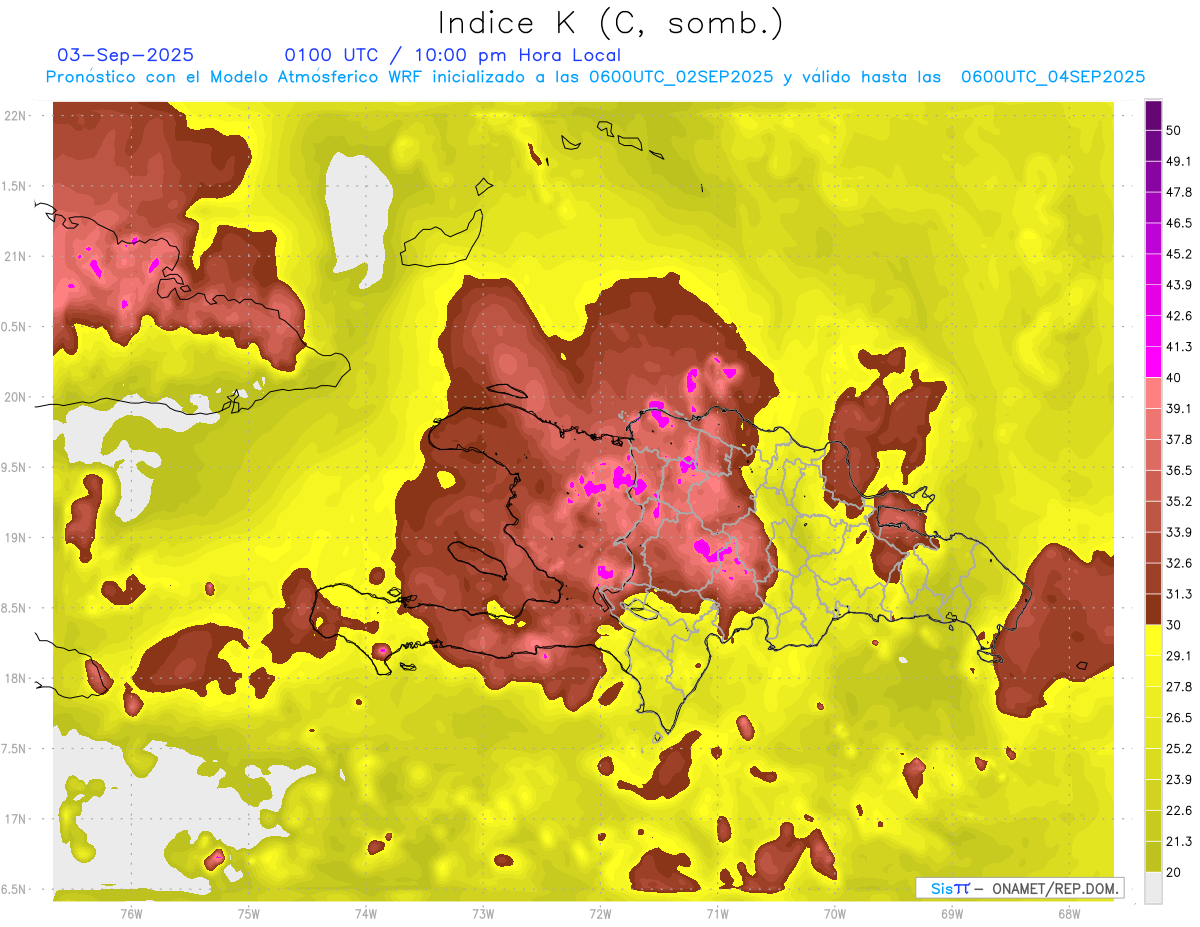Screen dimensions: 1200x927
Task: Pick legend value 27.8
Action: pos(1179,687)
